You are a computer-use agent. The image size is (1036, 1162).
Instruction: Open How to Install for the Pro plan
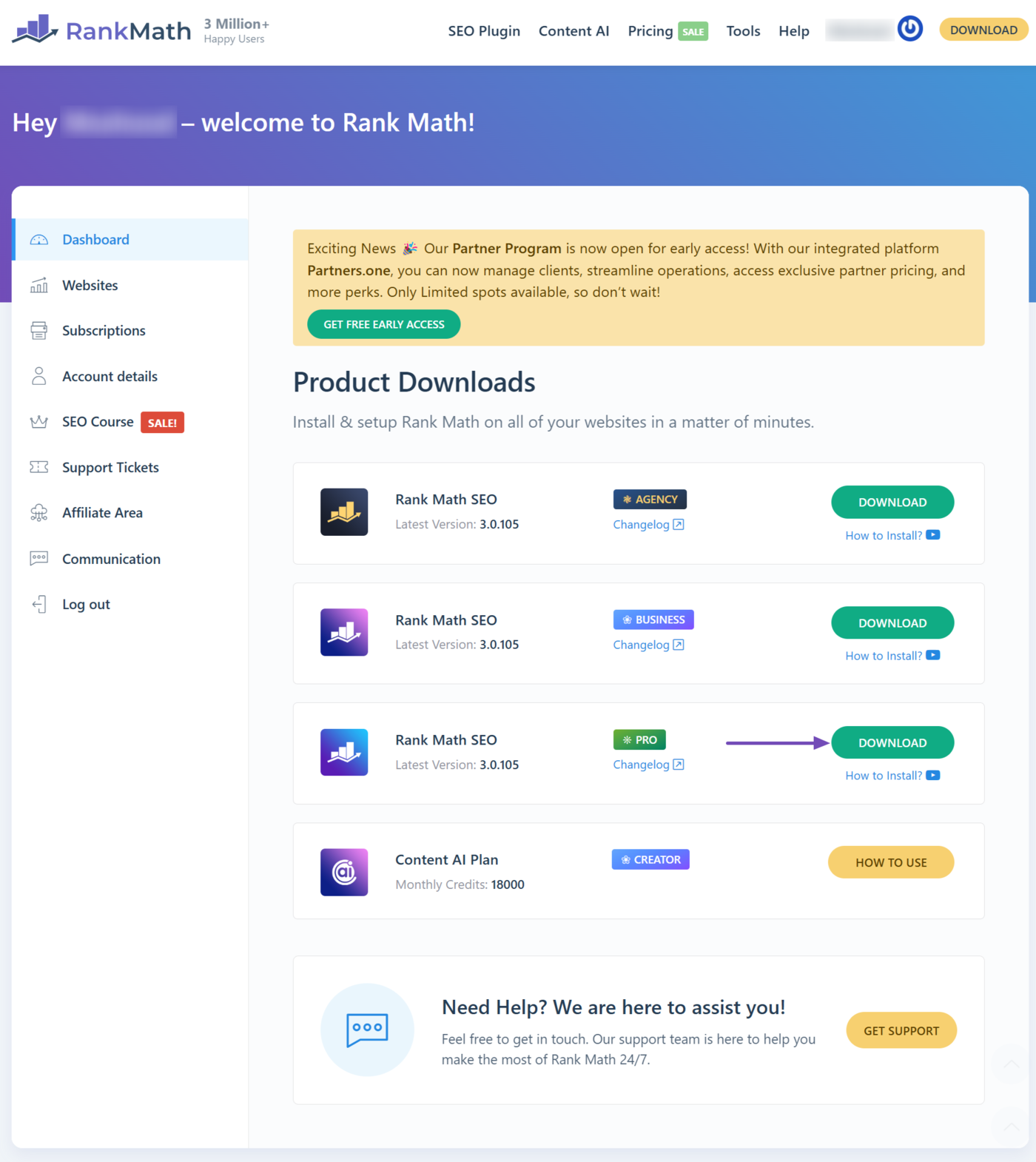[x=884, y=776]
